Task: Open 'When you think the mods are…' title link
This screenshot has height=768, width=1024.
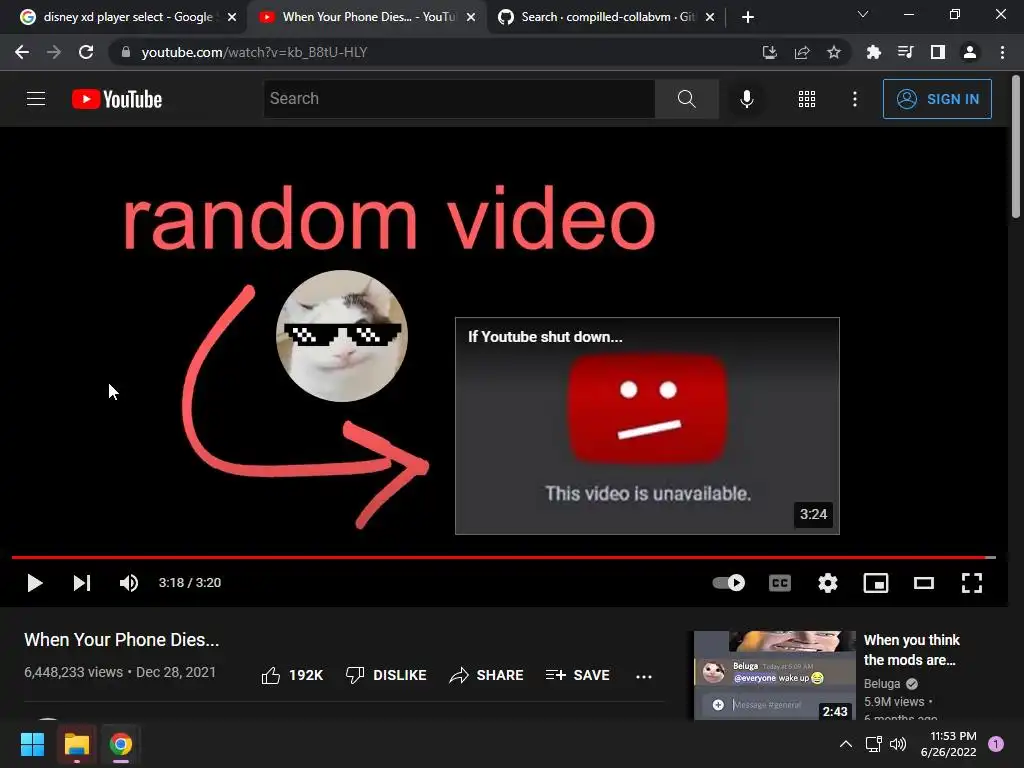Action: pyautogui.click(x=912, y=650)
